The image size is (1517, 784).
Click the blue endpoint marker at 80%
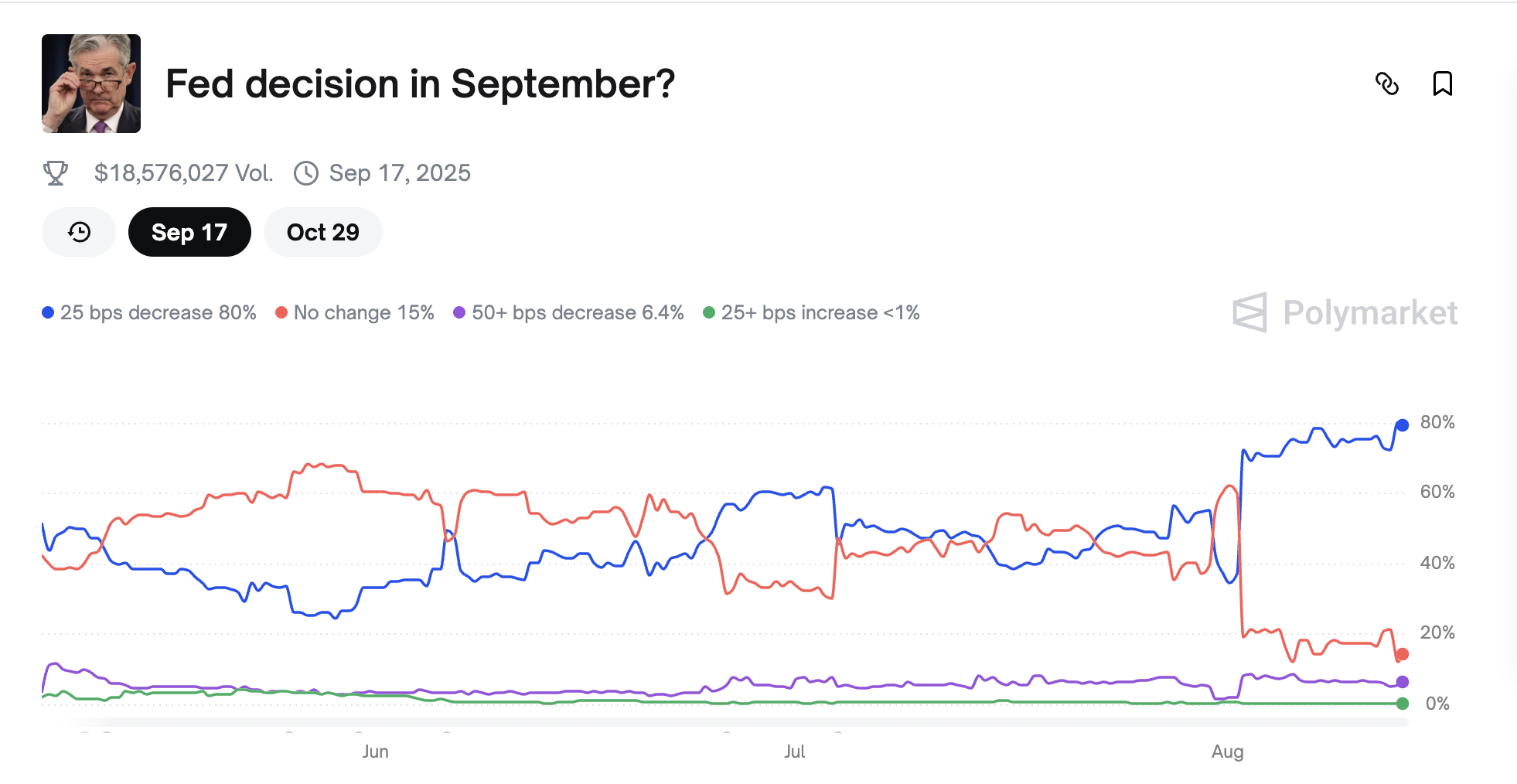1402,424
